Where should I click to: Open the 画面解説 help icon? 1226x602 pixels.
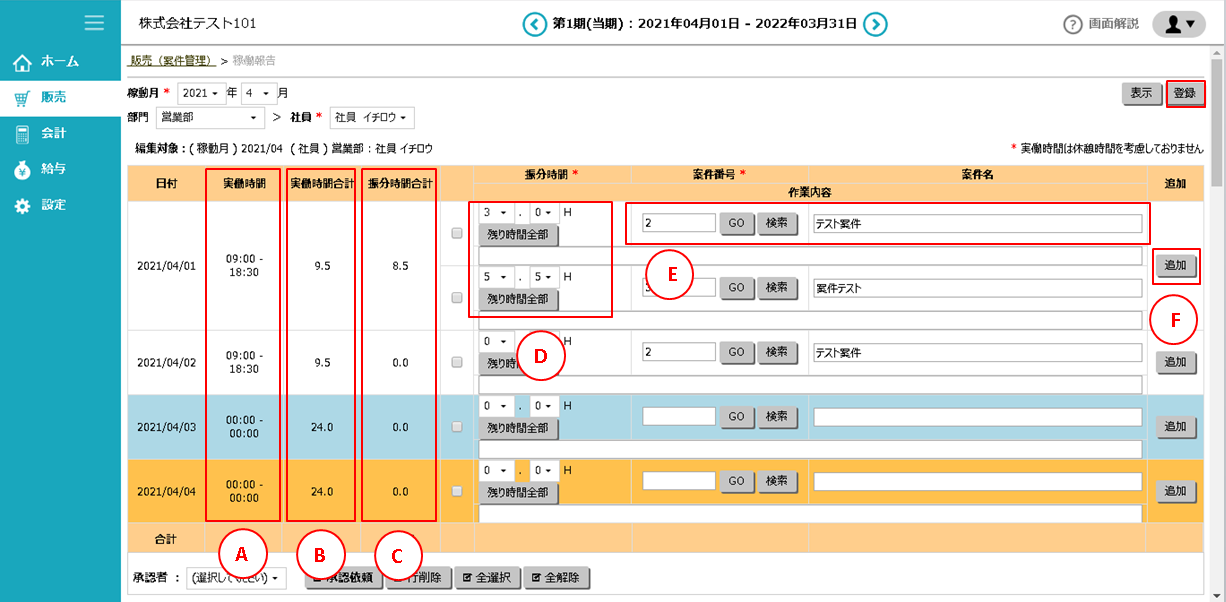click(1073, 24)
